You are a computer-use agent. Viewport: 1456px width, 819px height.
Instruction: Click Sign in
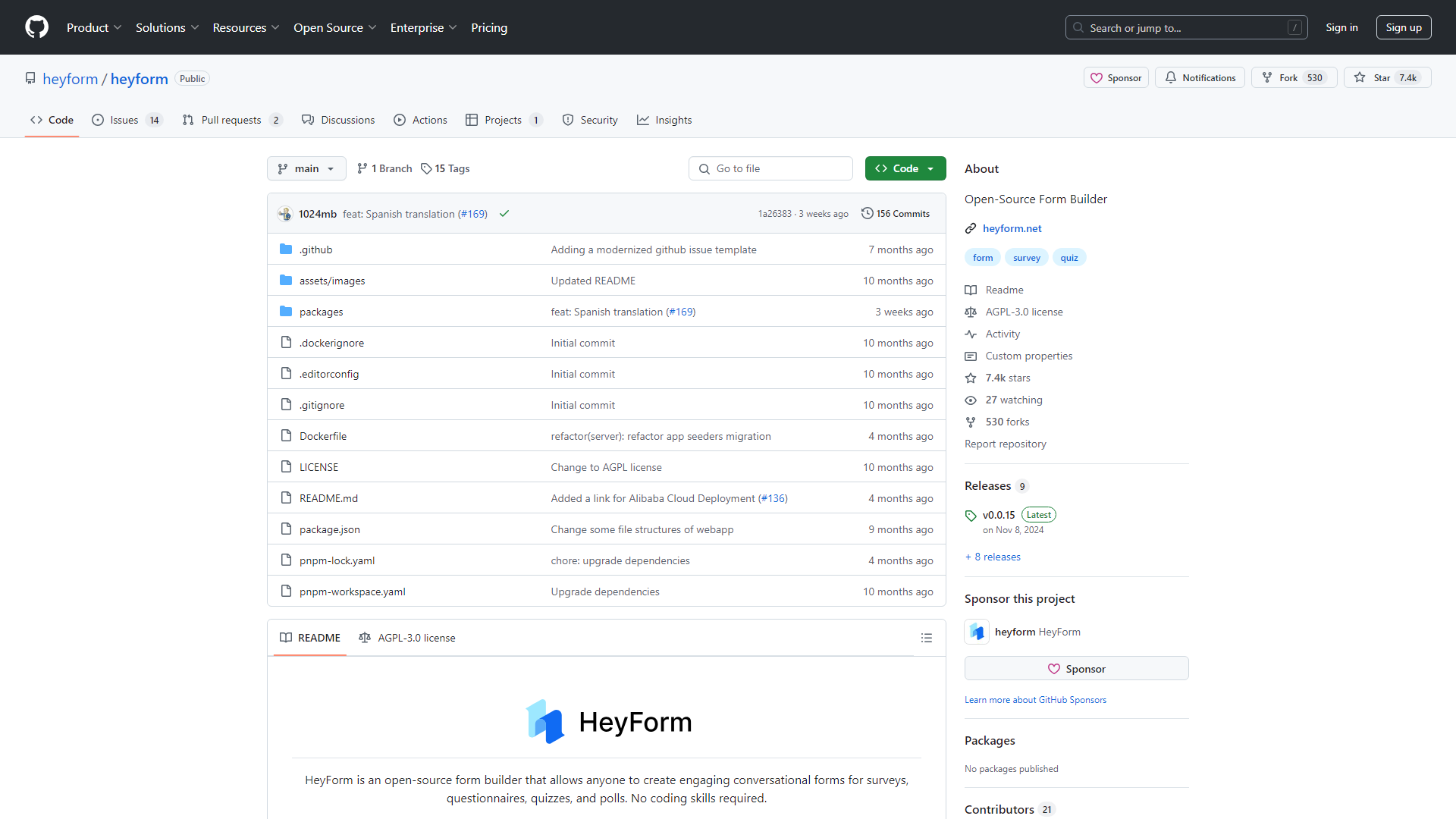[1341, 27]
